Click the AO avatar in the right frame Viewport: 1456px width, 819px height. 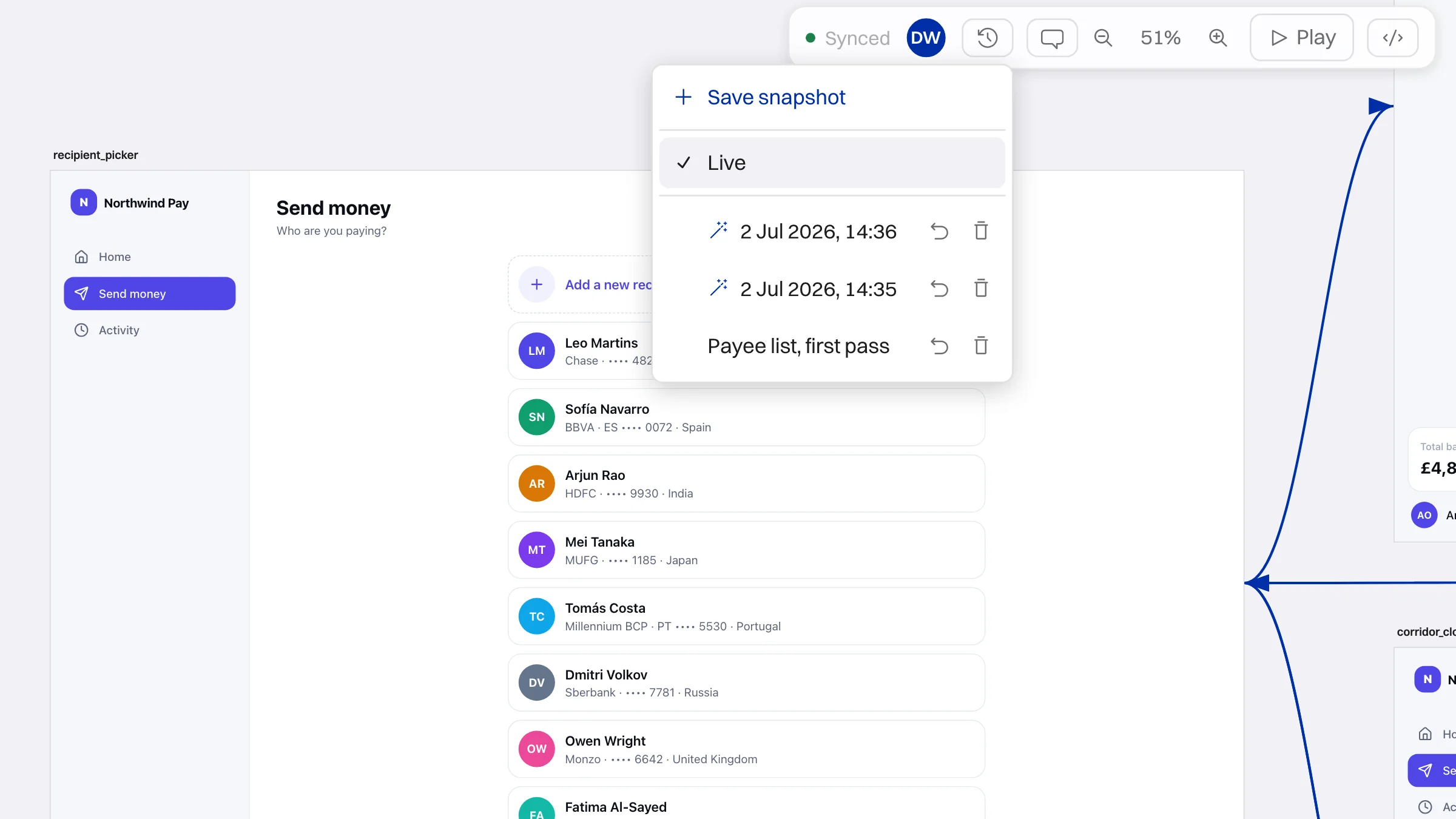1424,515
